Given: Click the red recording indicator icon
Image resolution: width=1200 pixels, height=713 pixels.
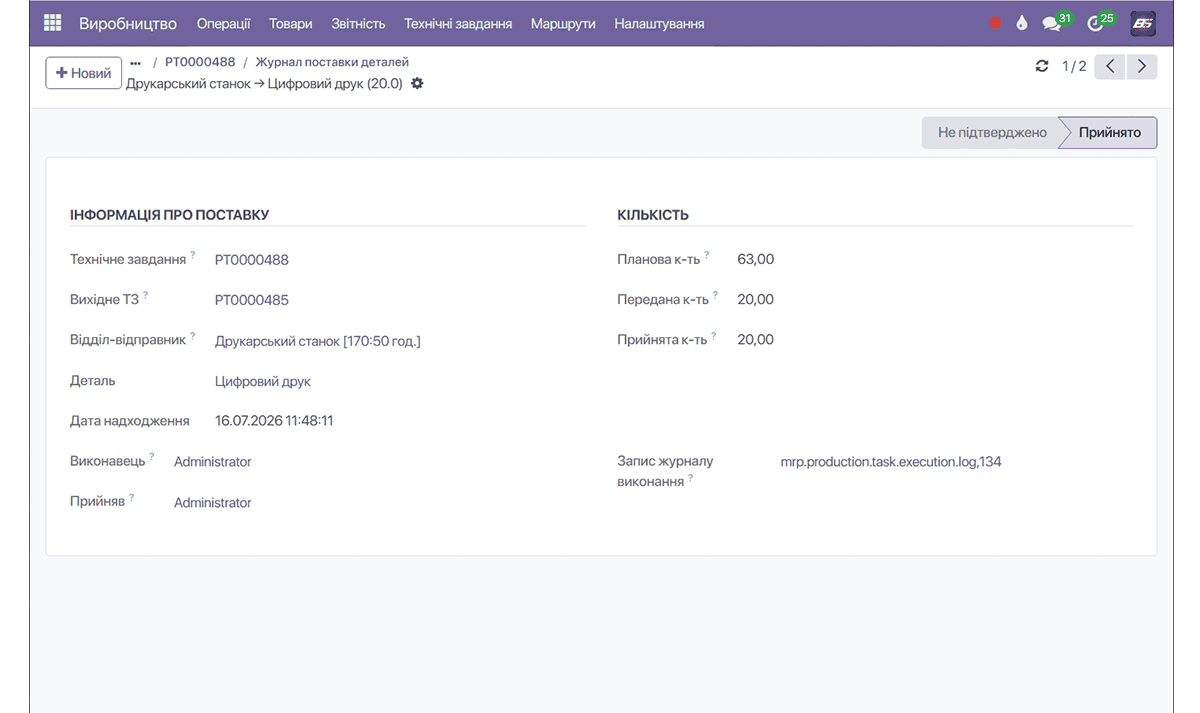Looking at the screenshot, I should click(x=995, y=24).
